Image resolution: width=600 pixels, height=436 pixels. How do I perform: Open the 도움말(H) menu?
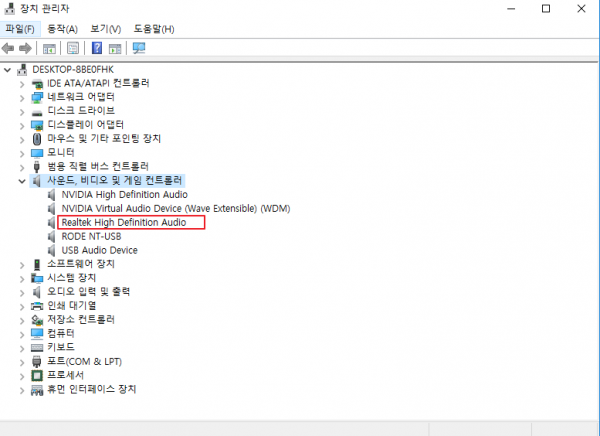coord(154,29)
